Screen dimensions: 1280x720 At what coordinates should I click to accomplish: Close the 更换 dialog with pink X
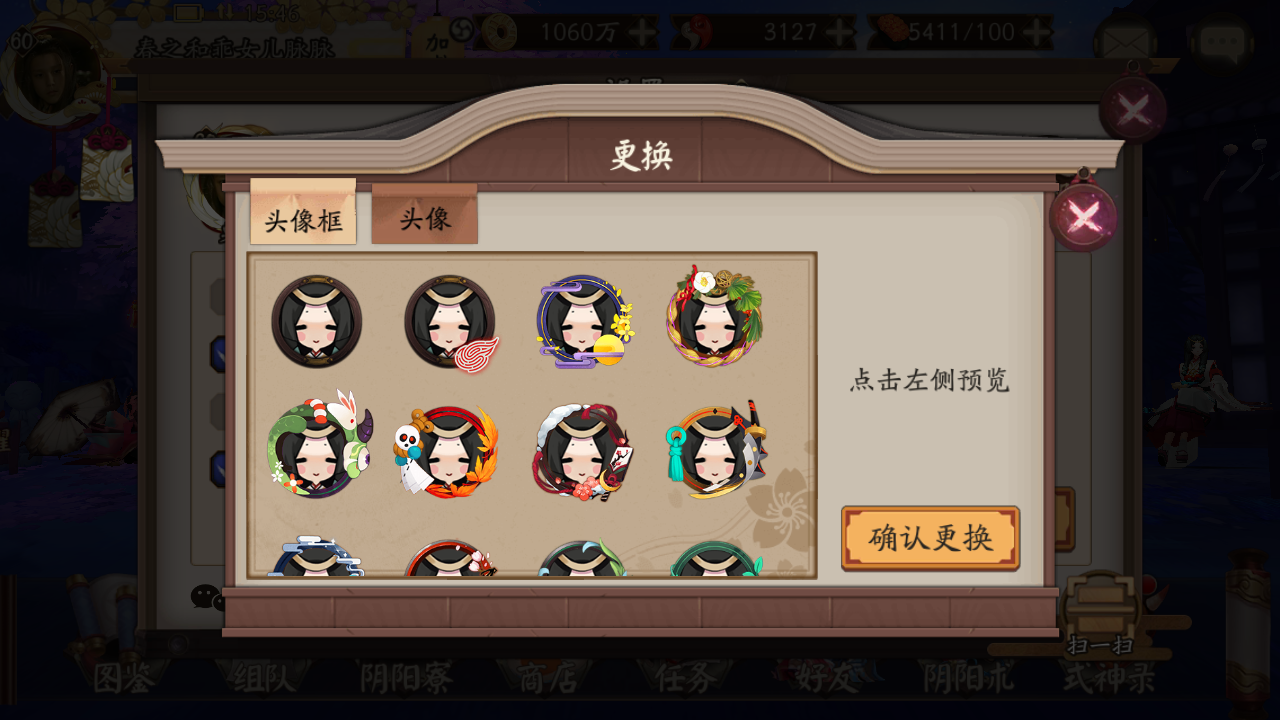coord(1084,217)
